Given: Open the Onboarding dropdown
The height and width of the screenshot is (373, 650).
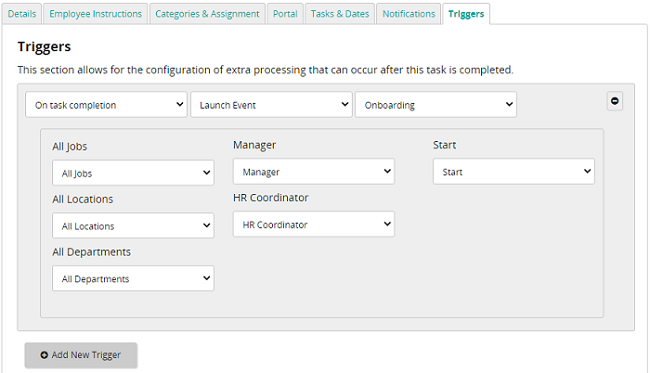Looking at the screenshot, I should coord(436,105).
